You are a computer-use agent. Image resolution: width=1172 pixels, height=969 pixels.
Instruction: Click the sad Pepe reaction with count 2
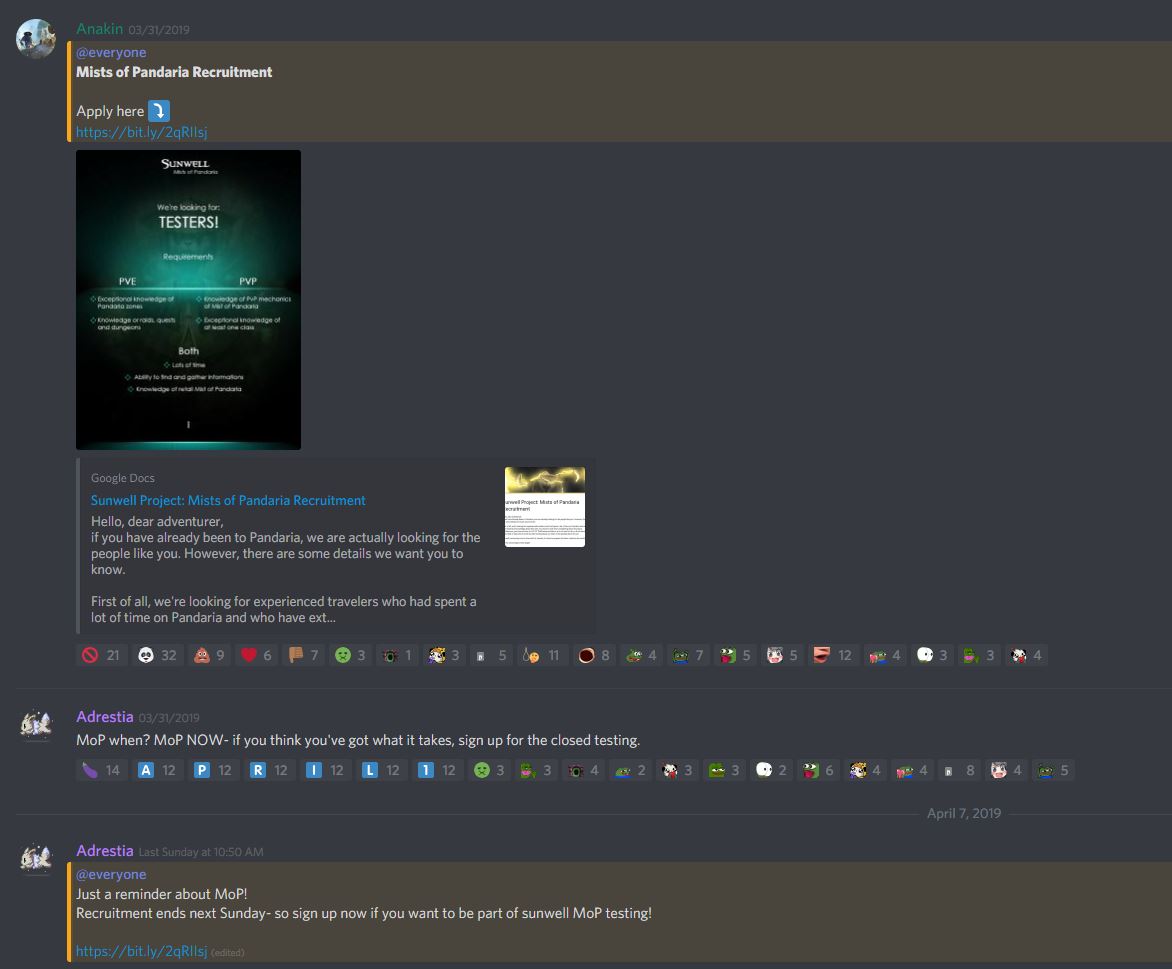tap(632, 770)
